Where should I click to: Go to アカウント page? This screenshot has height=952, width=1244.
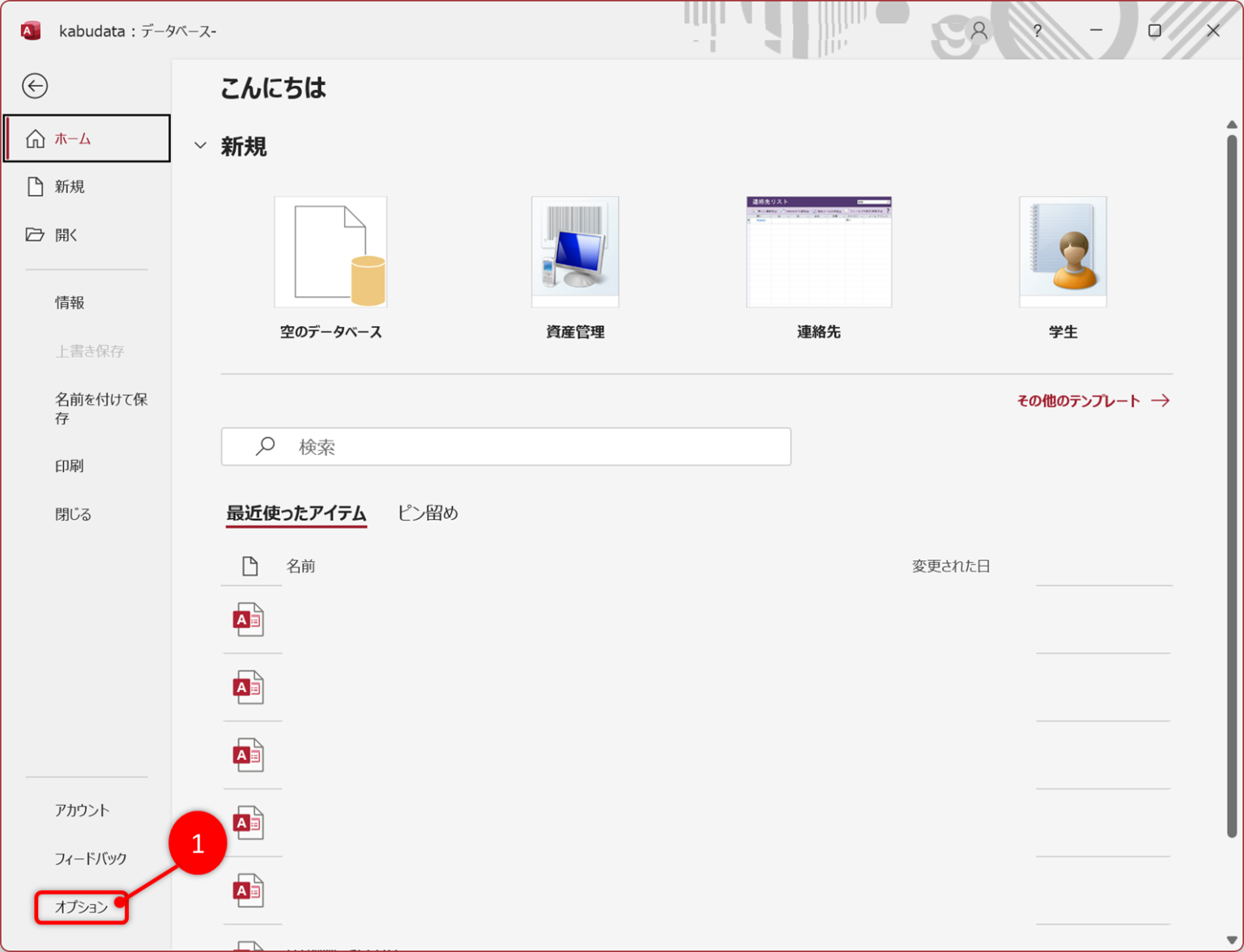click(82, 810)
